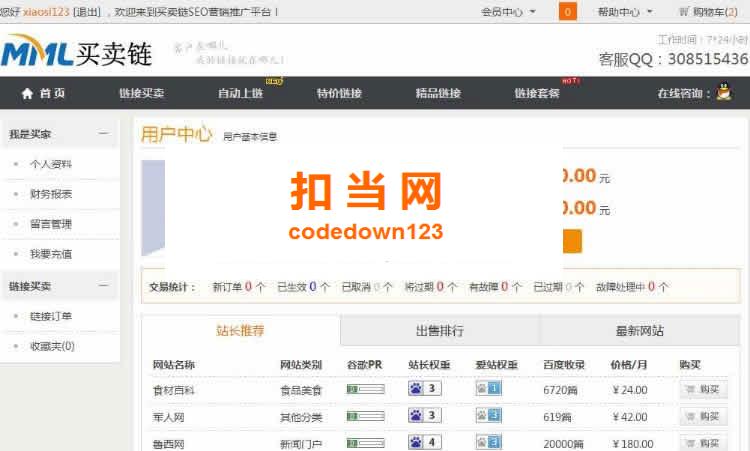
Task: Collapse the 链接买卖 sidebar section
Action: [x=103, y=286]
